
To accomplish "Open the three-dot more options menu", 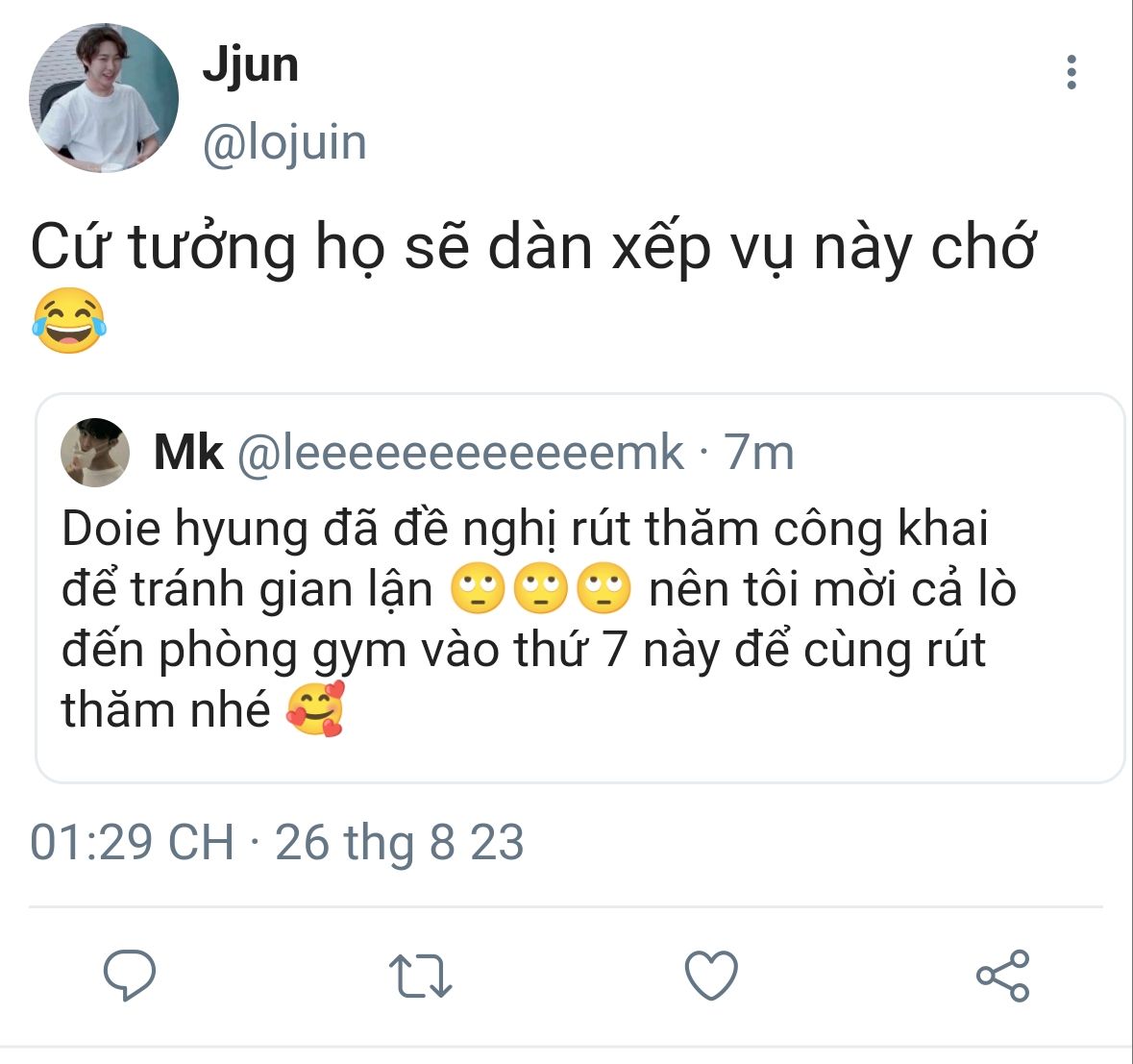I will (1071, 72).
